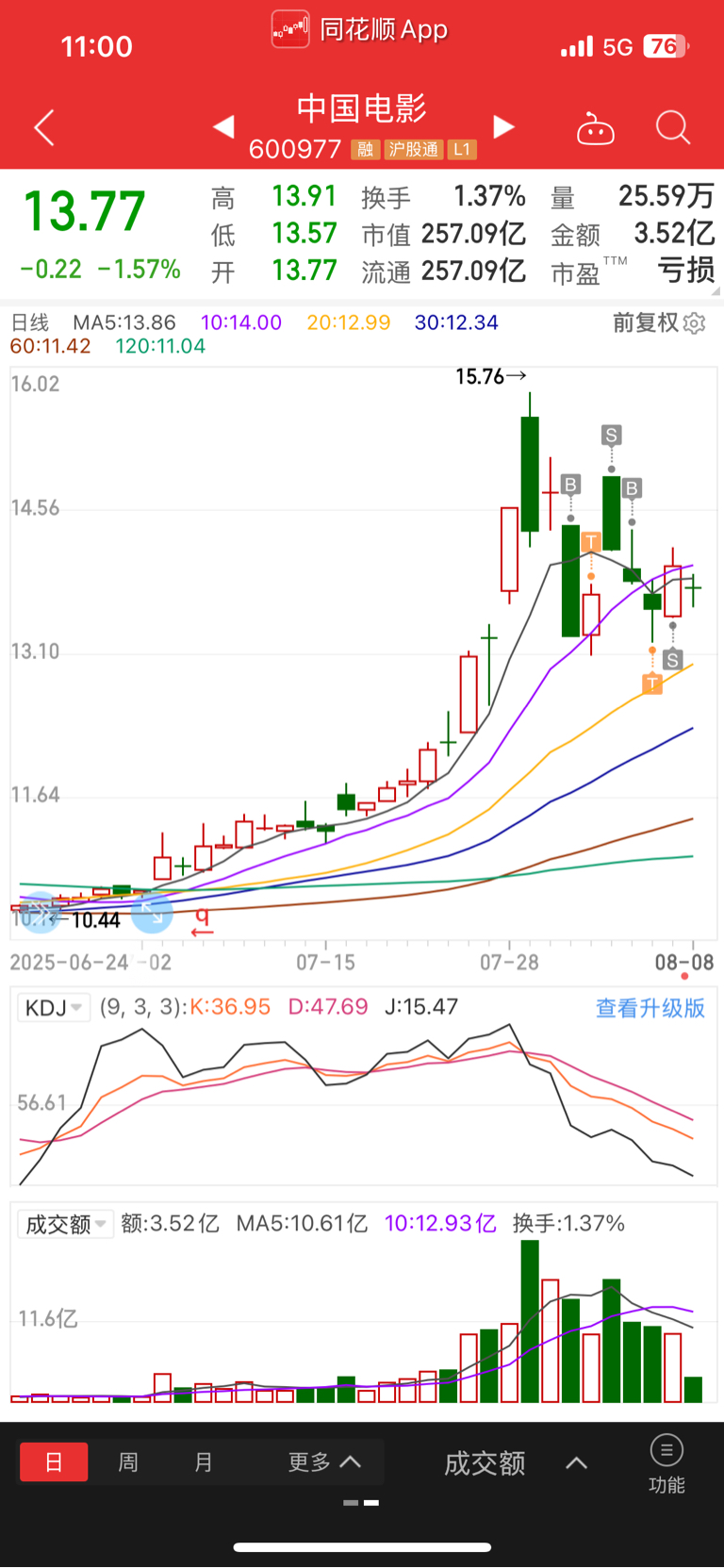Tap the battery 76 status icon

666,46
